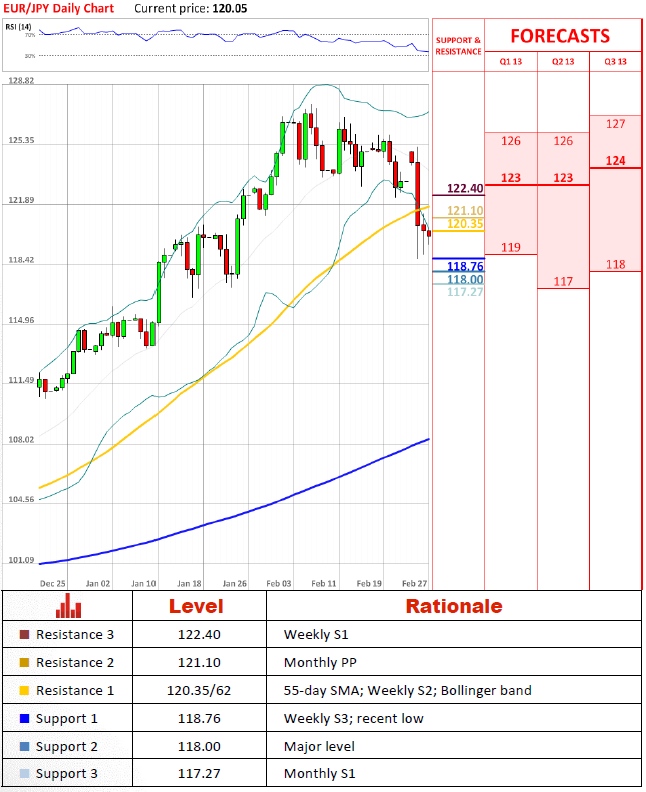Click the Q1 13 forecast value 119
This screenshot has width=646, height=792.
[511, 248]
